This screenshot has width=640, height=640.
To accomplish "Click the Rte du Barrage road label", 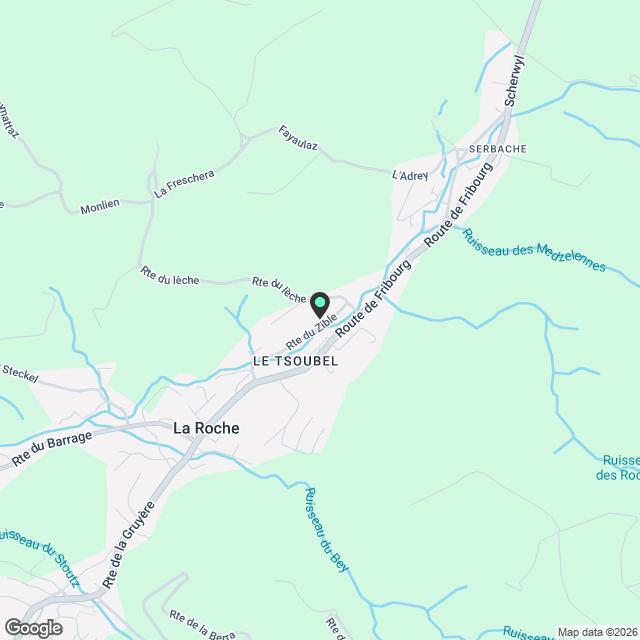I will pyautogui.click(x=52, y=448).
